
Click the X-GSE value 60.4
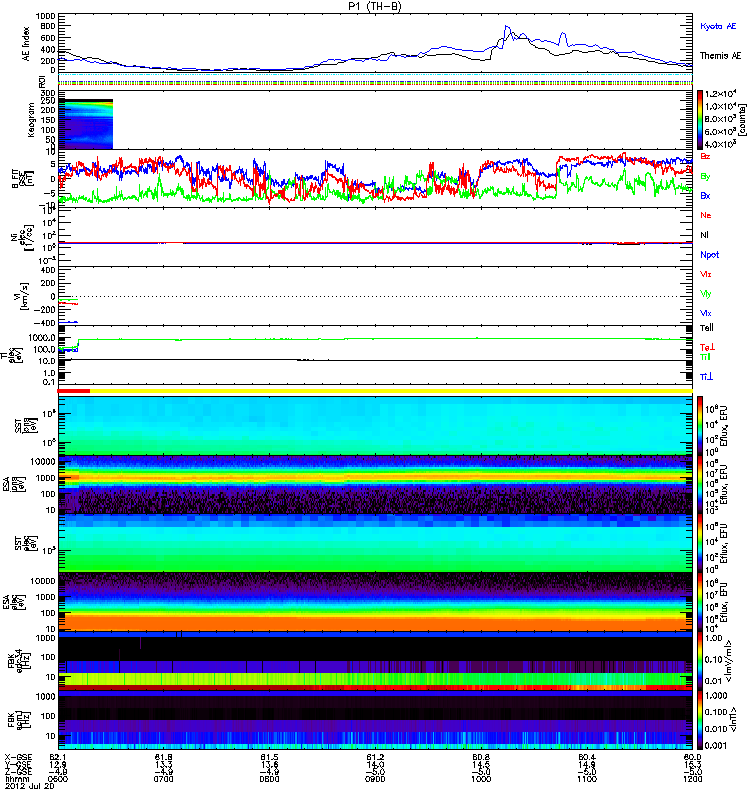point(587,757)
